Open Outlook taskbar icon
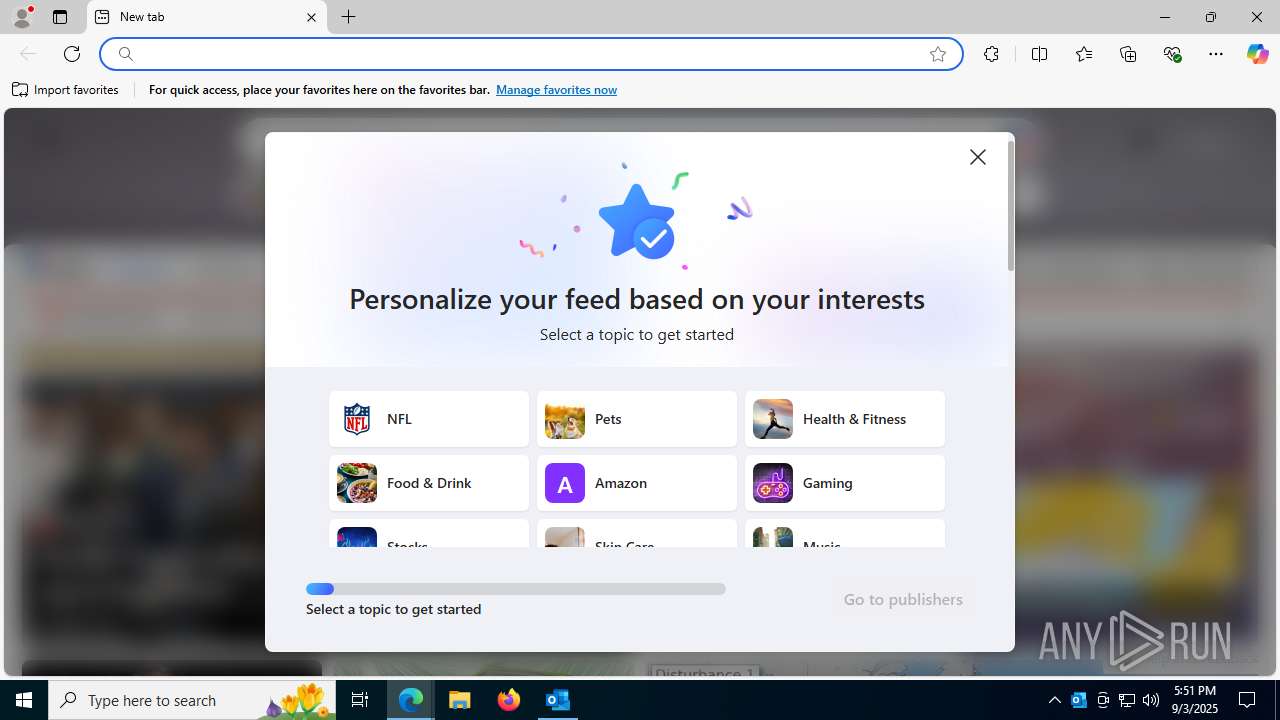 click(x=557, y=700)
